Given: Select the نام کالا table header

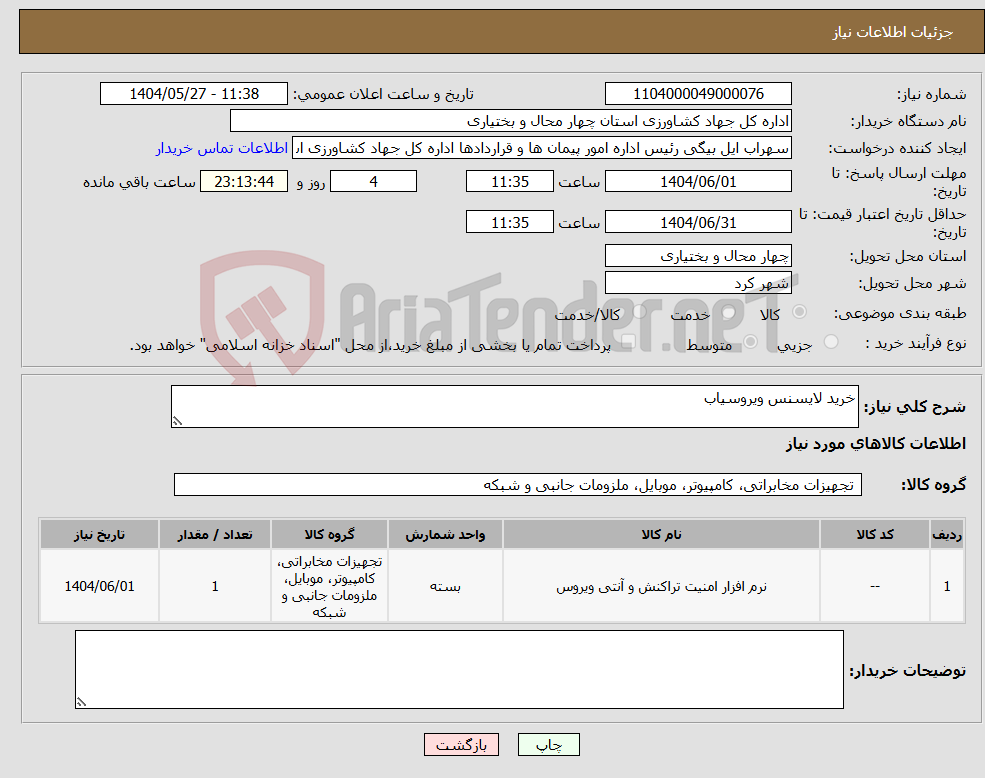Looking at the screenshot, I should click(x=662, y=533).
